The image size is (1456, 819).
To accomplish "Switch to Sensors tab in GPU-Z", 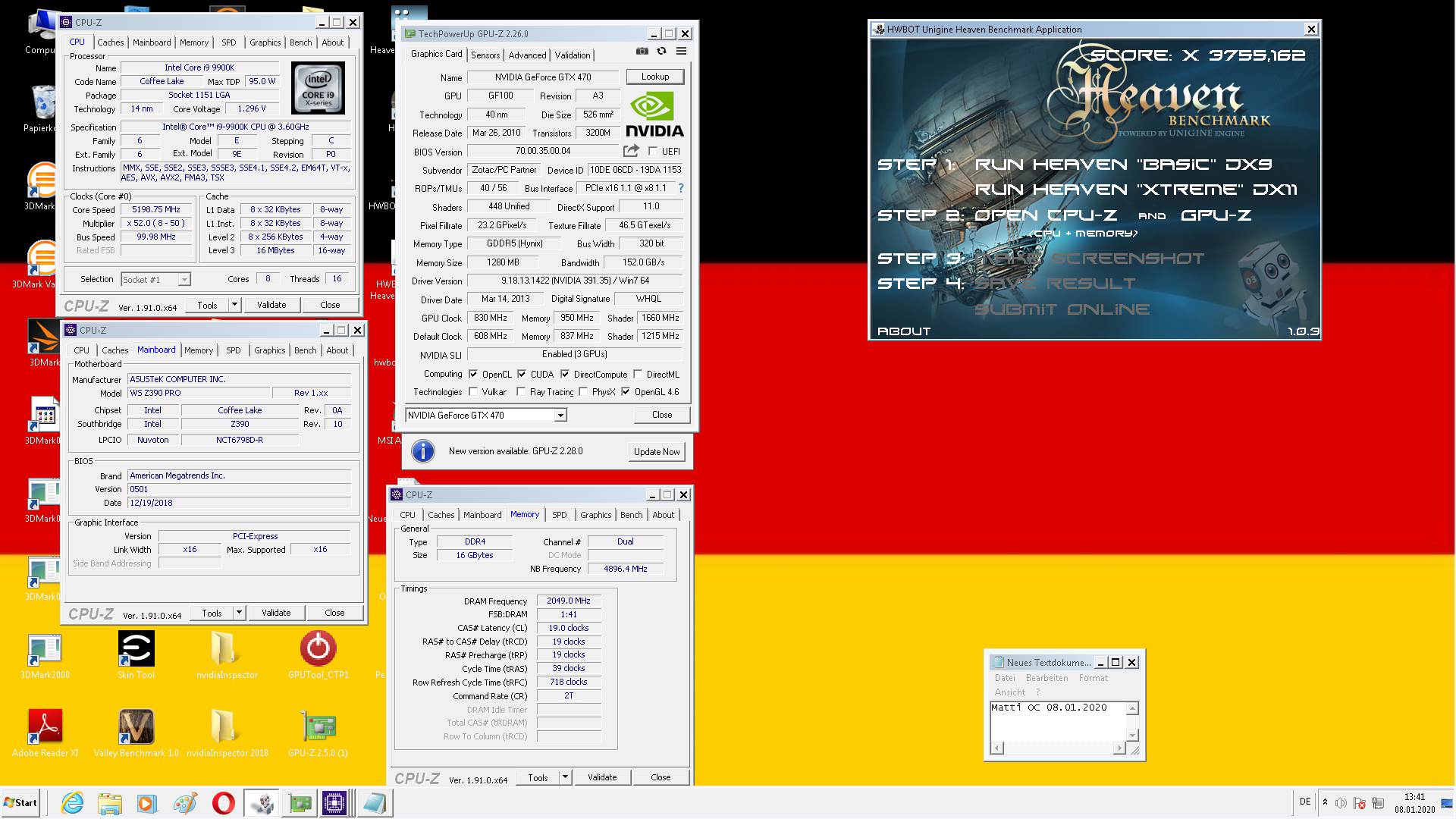I will (x=485, y=55).
